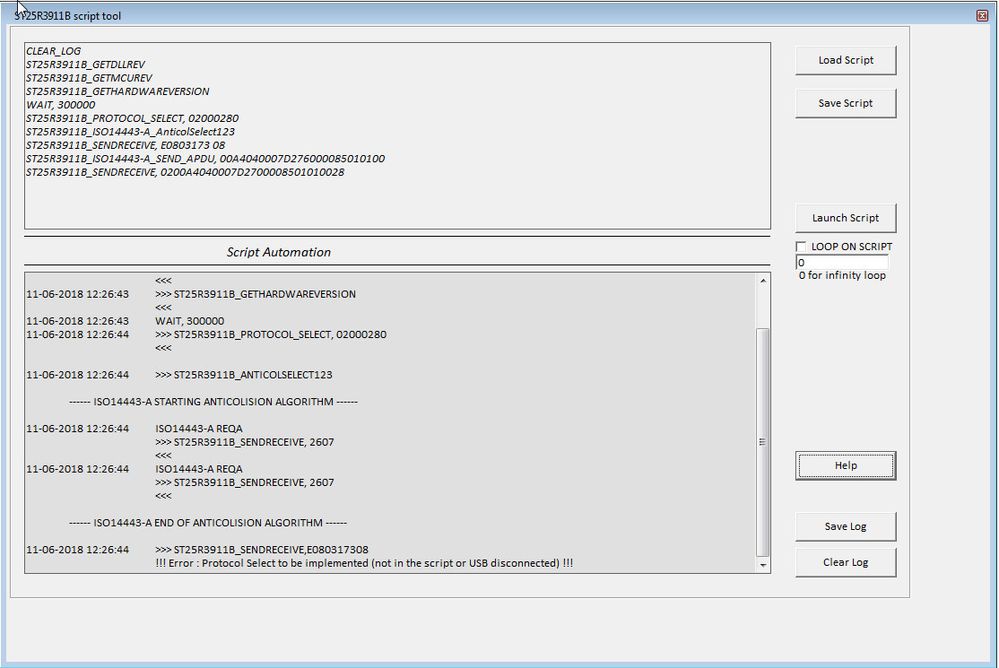The height and width of the screenshot is (668, 999).
Task: Click the log entry >>> ST25R3911B_PROTOCOL_SELECT, 02000280
Action: point(271,334)
